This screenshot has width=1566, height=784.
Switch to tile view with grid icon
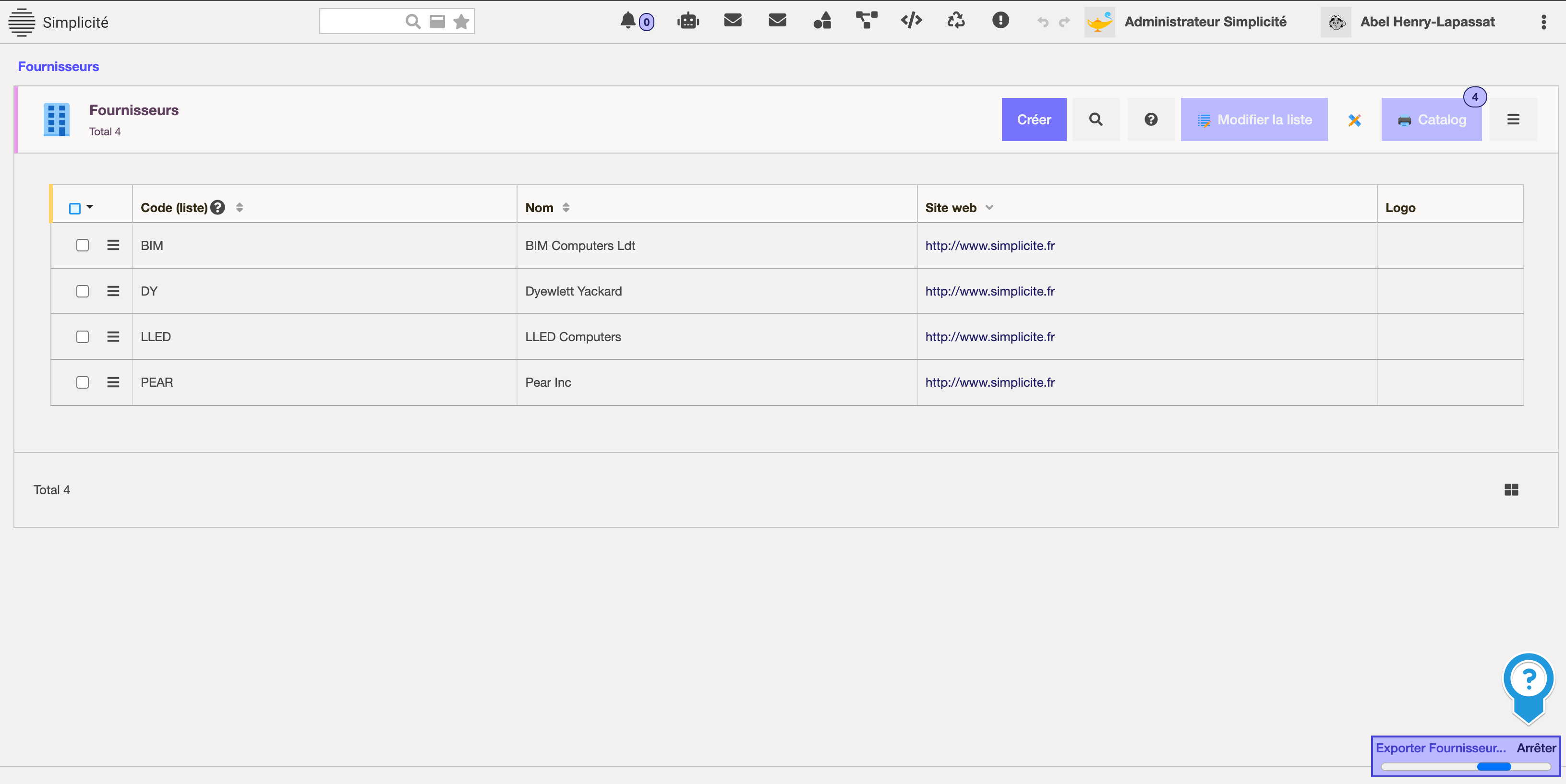point(1511,490)
